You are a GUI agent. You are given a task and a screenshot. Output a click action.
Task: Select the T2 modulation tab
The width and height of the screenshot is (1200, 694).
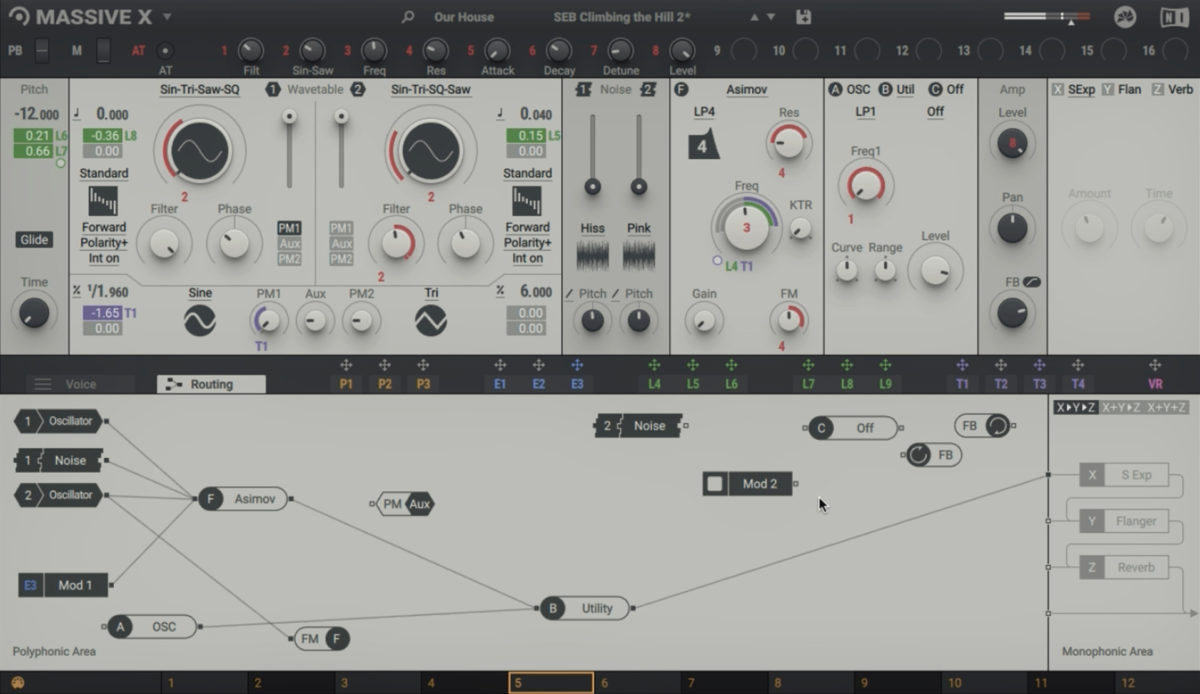pyautogui.click(x=1001, y=384)
